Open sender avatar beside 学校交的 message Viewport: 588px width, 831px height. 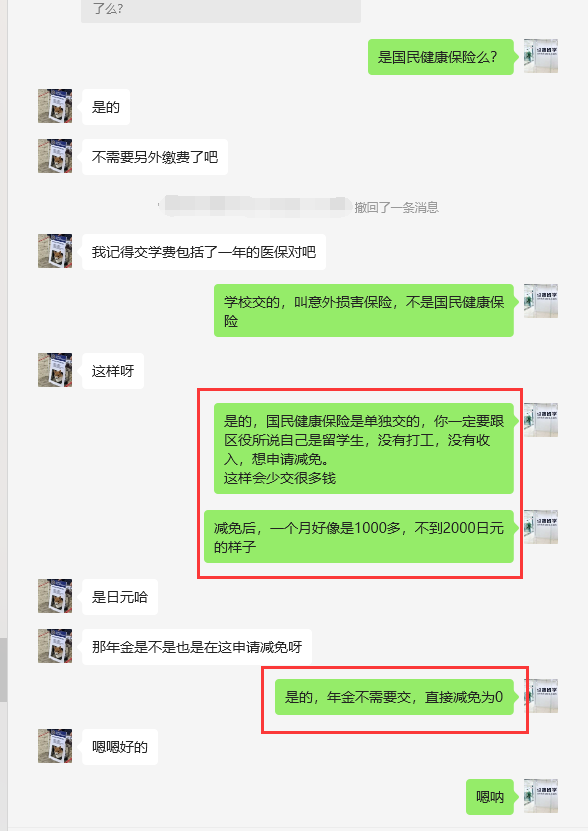coord(541,300)
